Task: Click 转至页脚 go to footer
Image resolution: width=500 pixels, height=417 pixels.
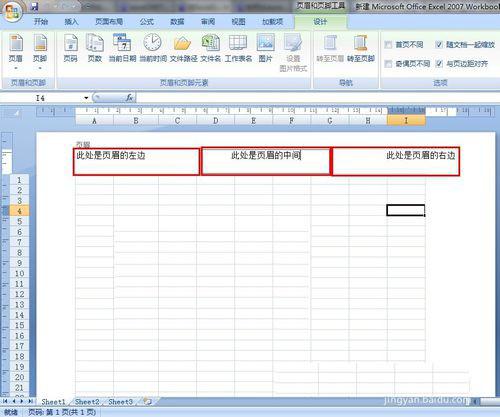Action: [361, 48]
